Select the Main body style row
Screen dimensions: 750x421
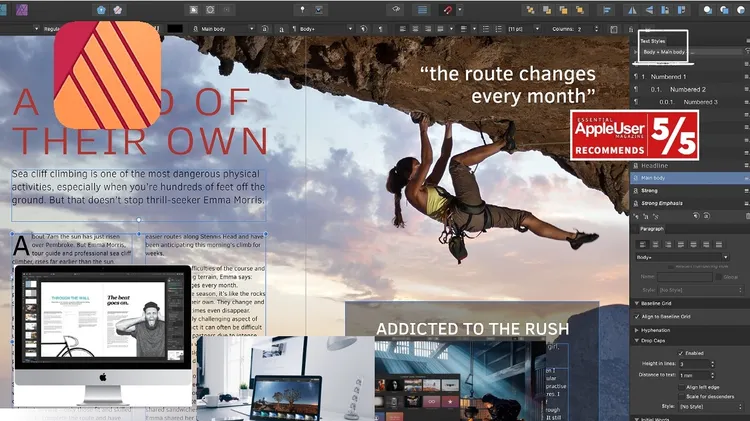[x=689, y=178]
